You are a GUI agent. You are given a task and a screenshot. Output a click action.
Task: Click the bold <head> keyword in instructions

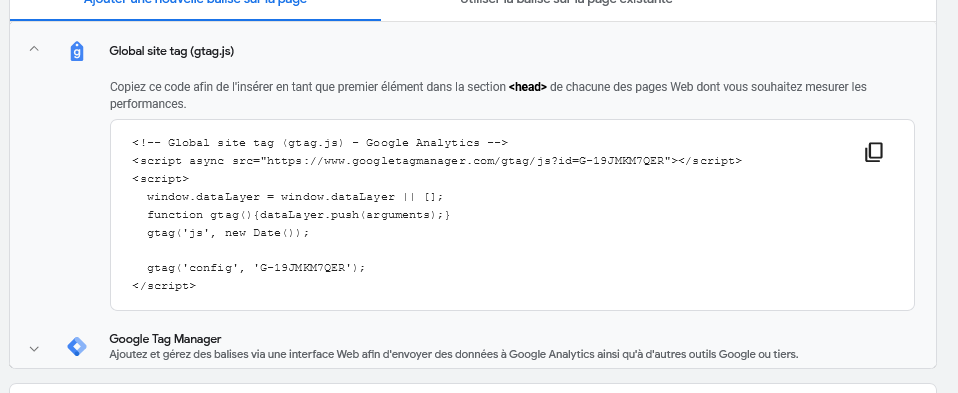click(x=528, y=87)
